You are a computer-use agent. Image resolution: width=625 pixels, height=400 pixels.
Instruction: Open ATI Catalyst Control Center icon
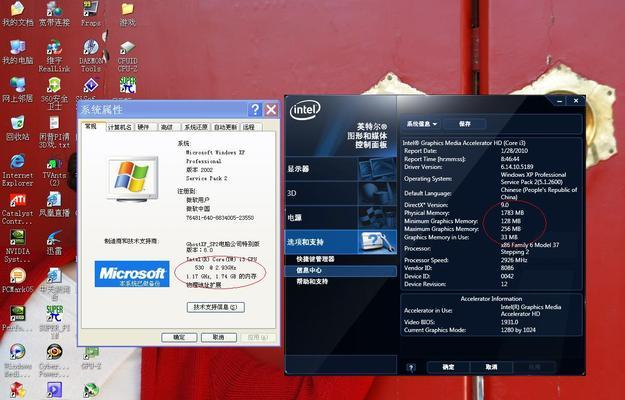point(18,209)
